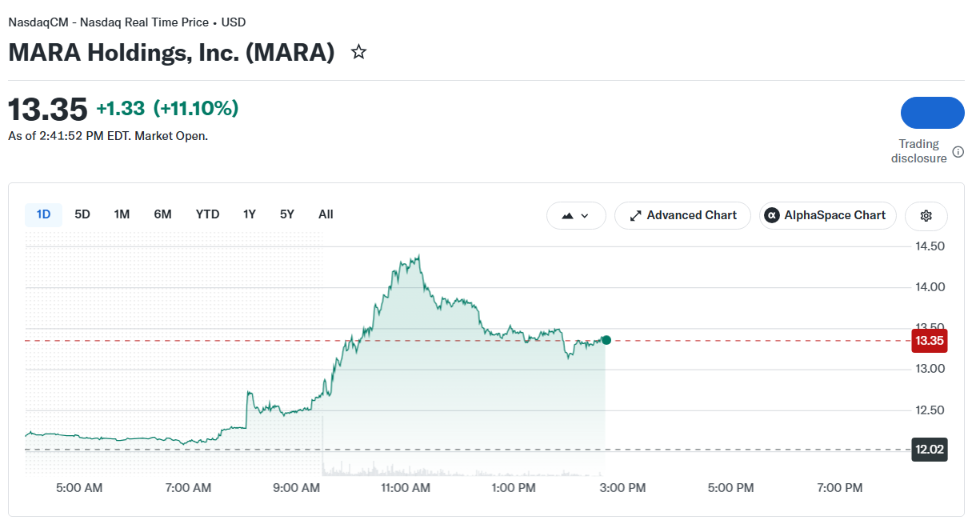The height and width of the screenshot is (527, 972).
Task: Select the 1D time range
Action: (43, 215)
